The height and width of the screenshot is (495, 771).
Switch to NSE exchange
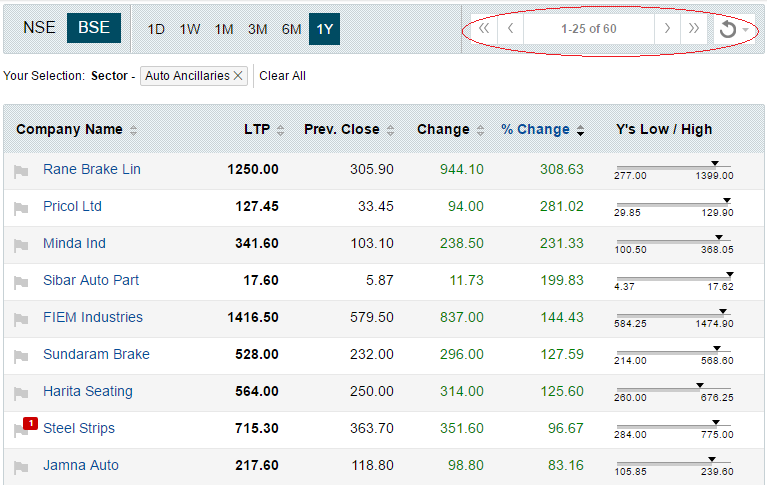[x=40, y=28]
